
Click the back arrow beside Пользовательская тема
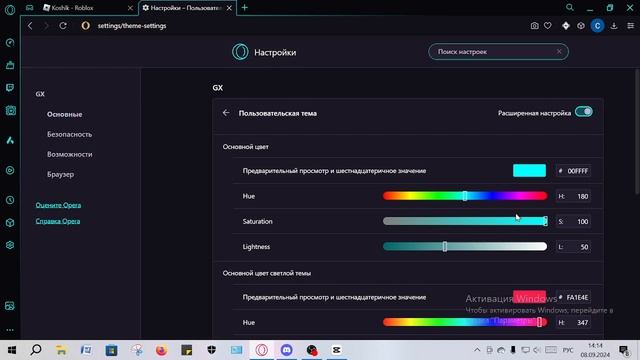(x=226, y=113)
